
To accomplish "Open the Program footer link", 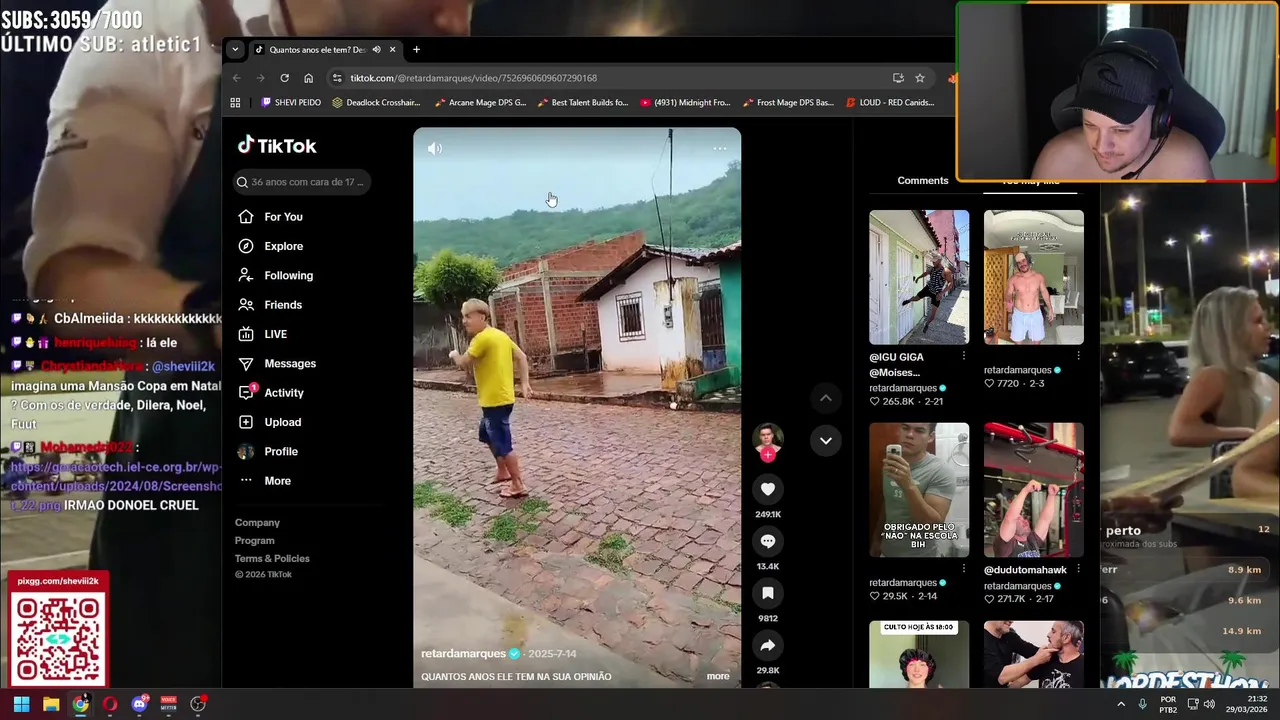I will (x=254, y=541).
